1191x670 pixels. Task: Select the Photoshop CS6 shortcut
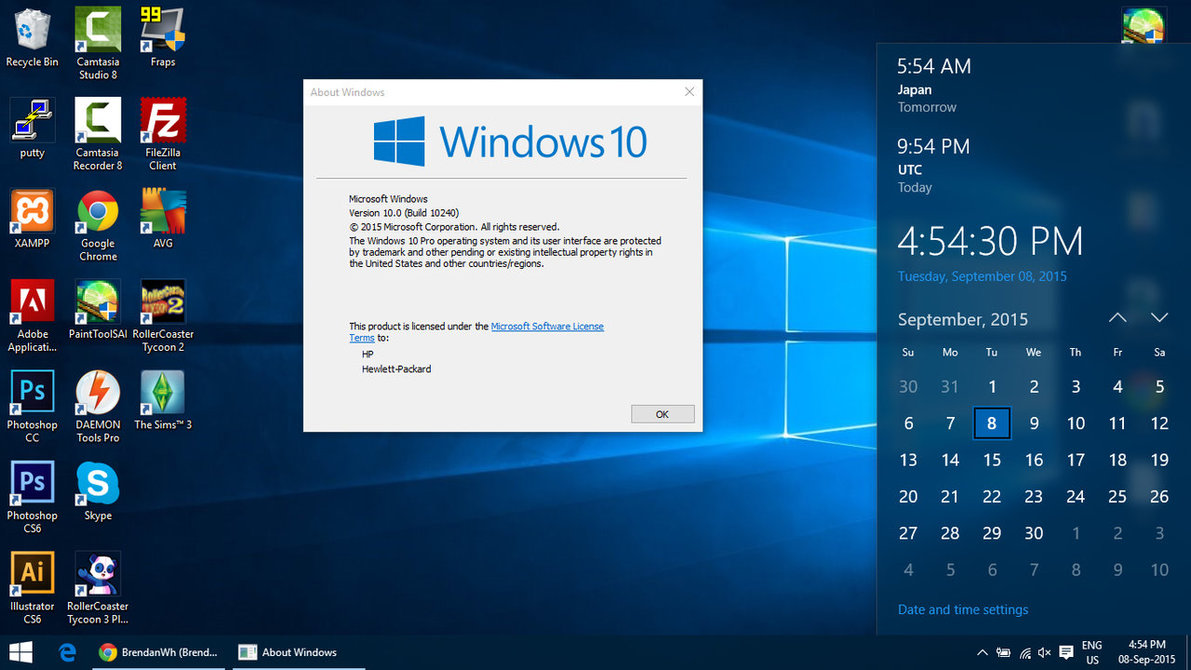coord(32,496)
